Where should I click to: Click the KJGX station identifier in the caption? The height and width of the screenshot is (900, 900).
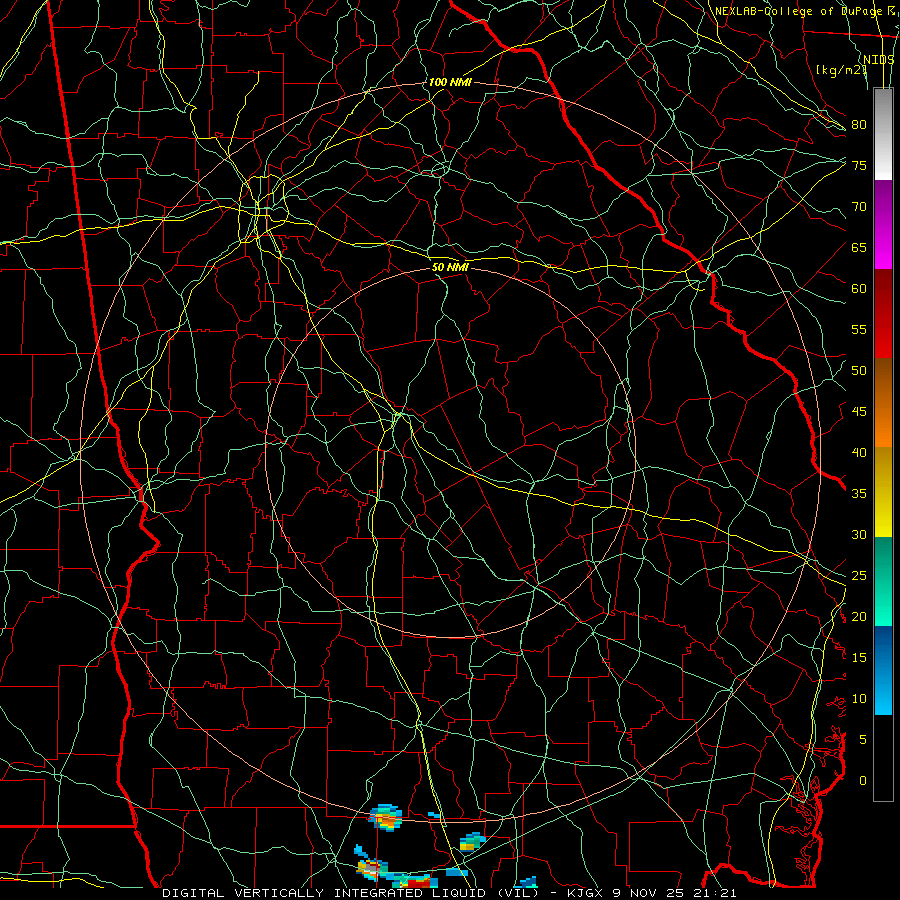pos(585,893)
